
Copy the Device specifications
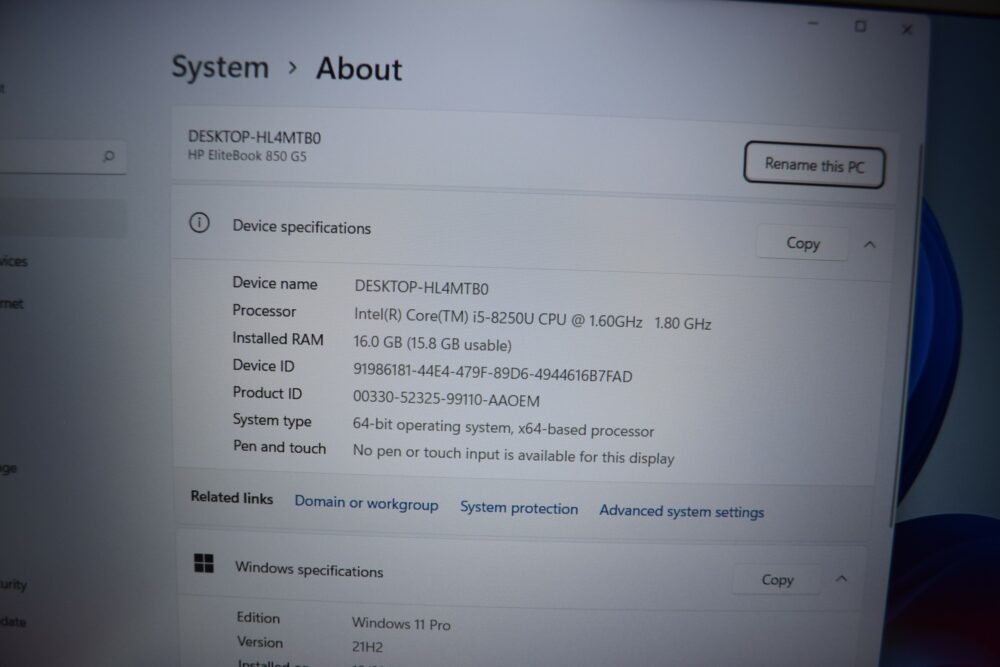click(802, 243)
